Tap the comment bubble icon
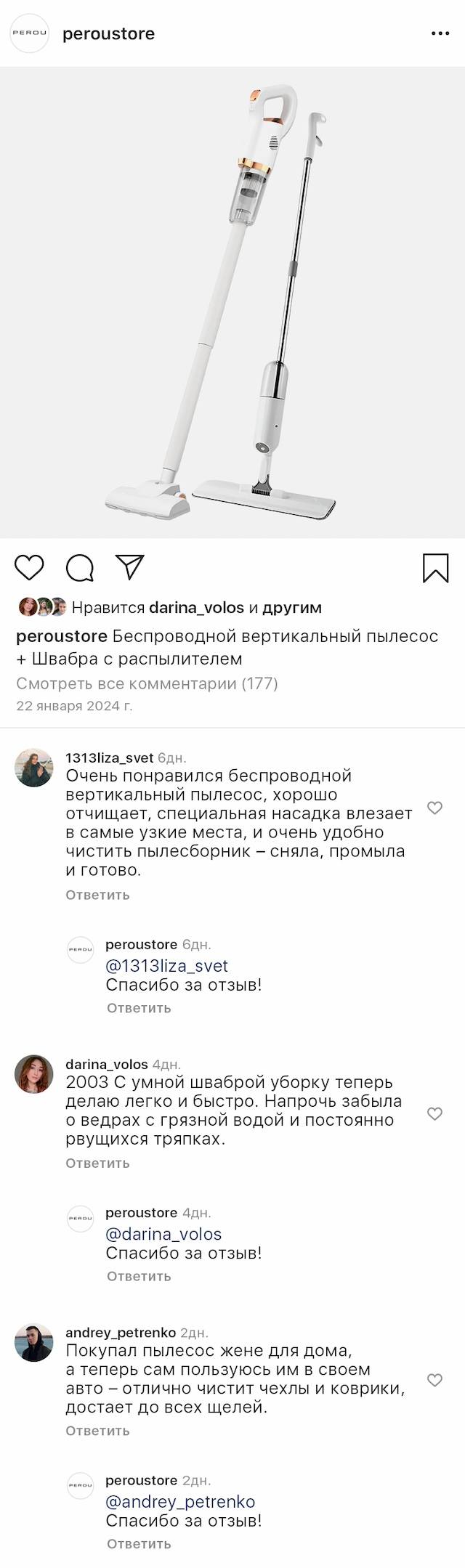 pyautogui.click(x=80, y=568)
